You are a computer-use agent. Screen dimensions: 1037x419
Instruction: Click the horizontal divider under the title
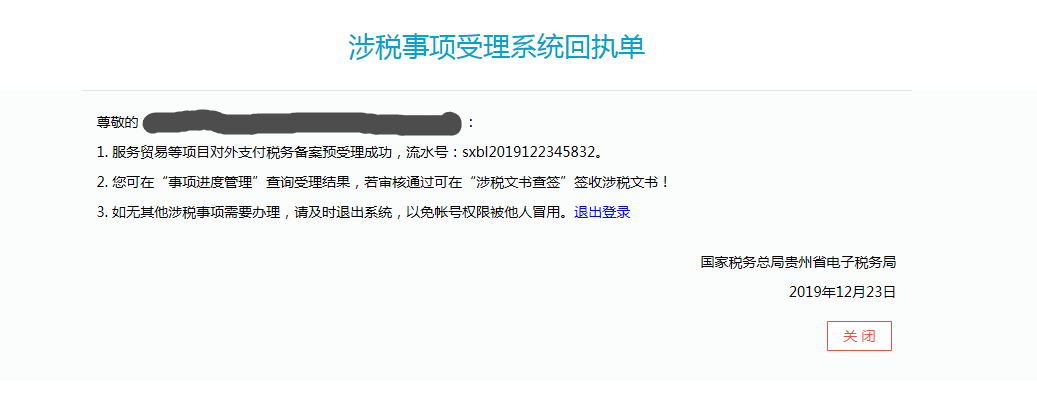coord(497,91)
